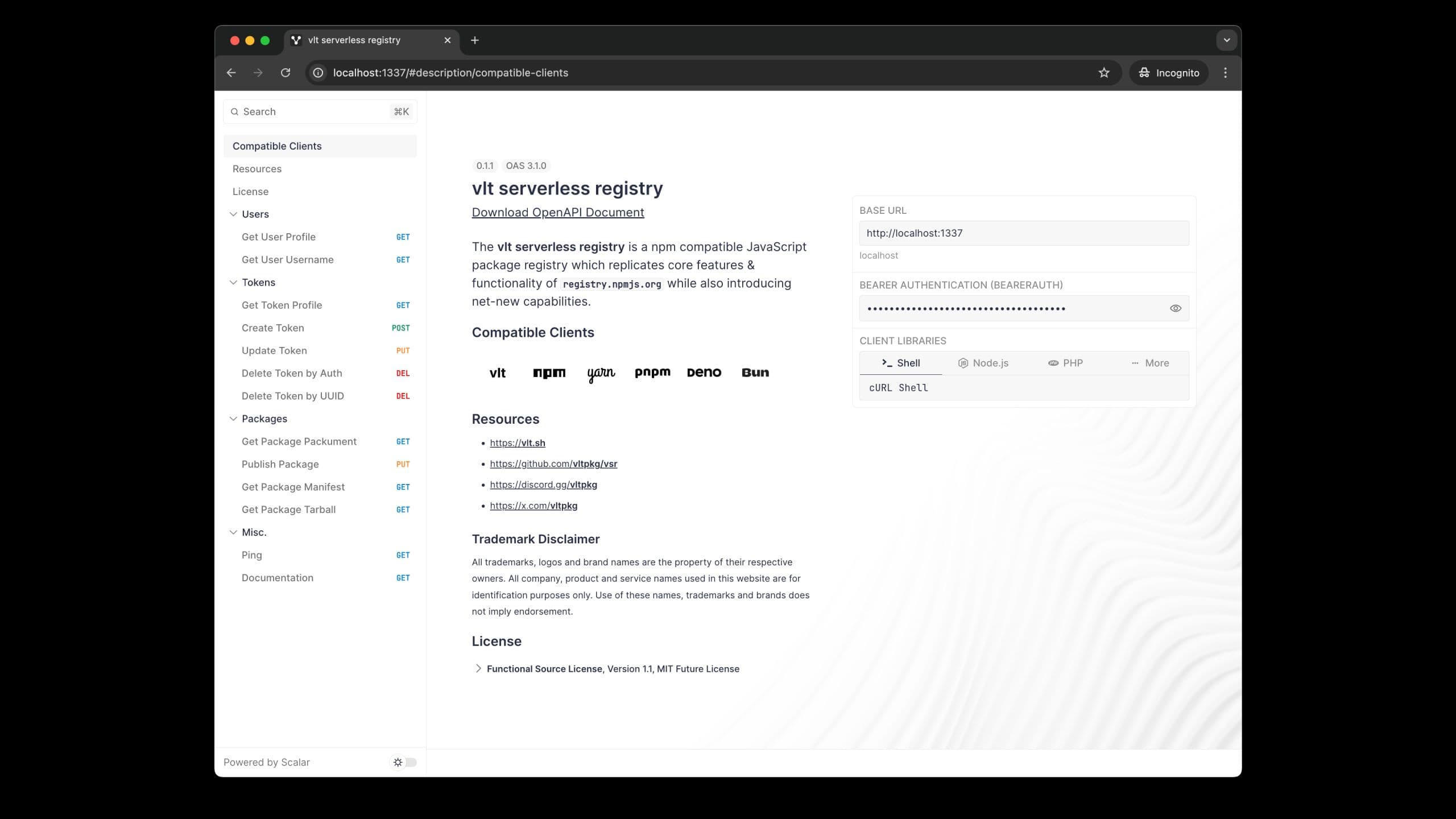The height and width of the screenshot is (819, 1456).
Task: Select the cURL Shell tab
Action: 898,388
